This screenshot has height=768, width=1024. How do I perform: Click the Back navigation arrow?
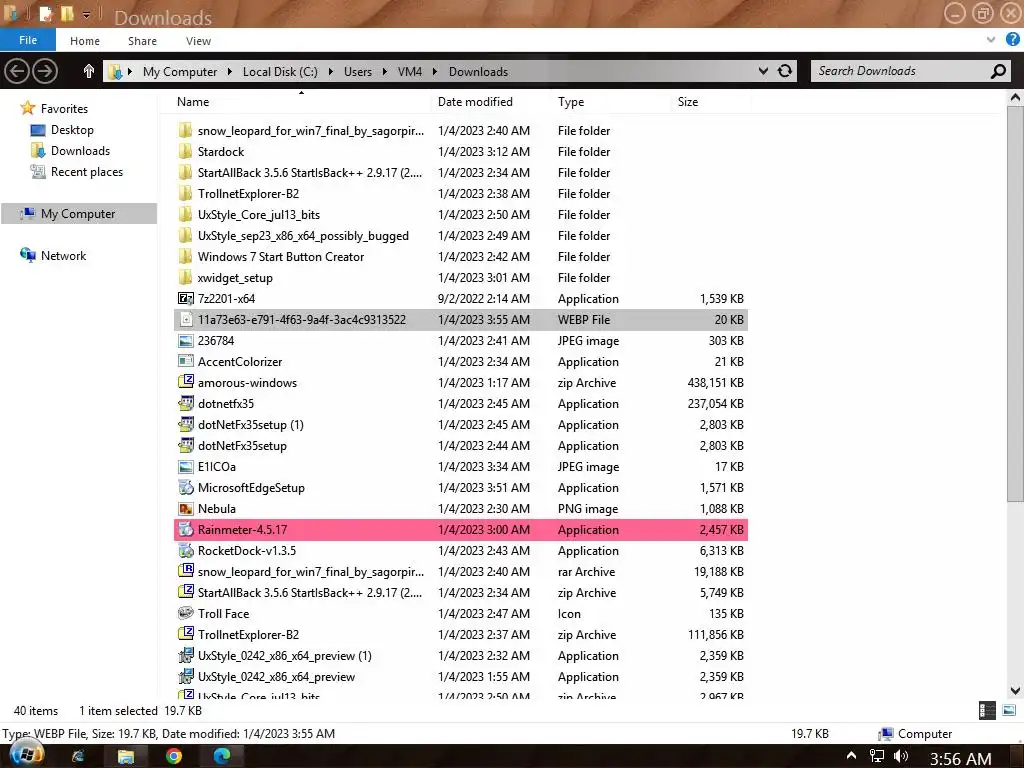point(17,71)
